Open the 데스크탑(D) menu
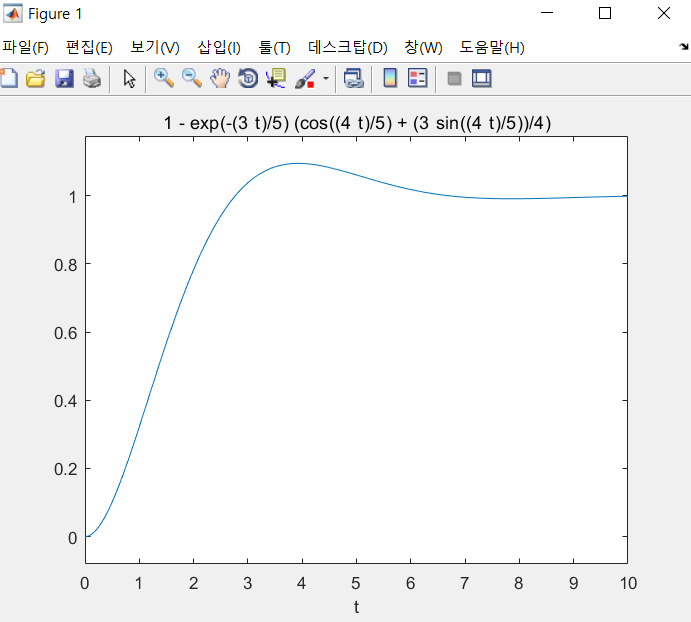The height and width of the screenshot is (622, 691). 347,47
